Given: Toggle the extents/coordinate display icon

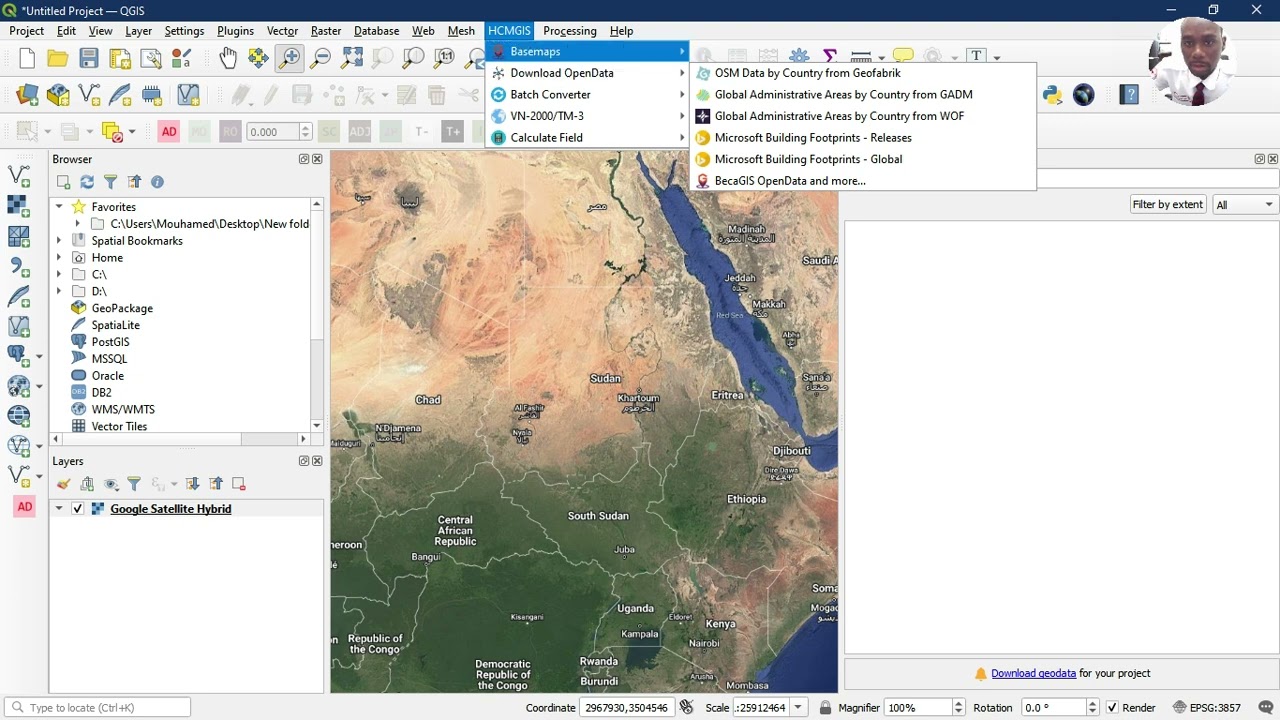Looking at the screenshot, I should click(686, 707).
